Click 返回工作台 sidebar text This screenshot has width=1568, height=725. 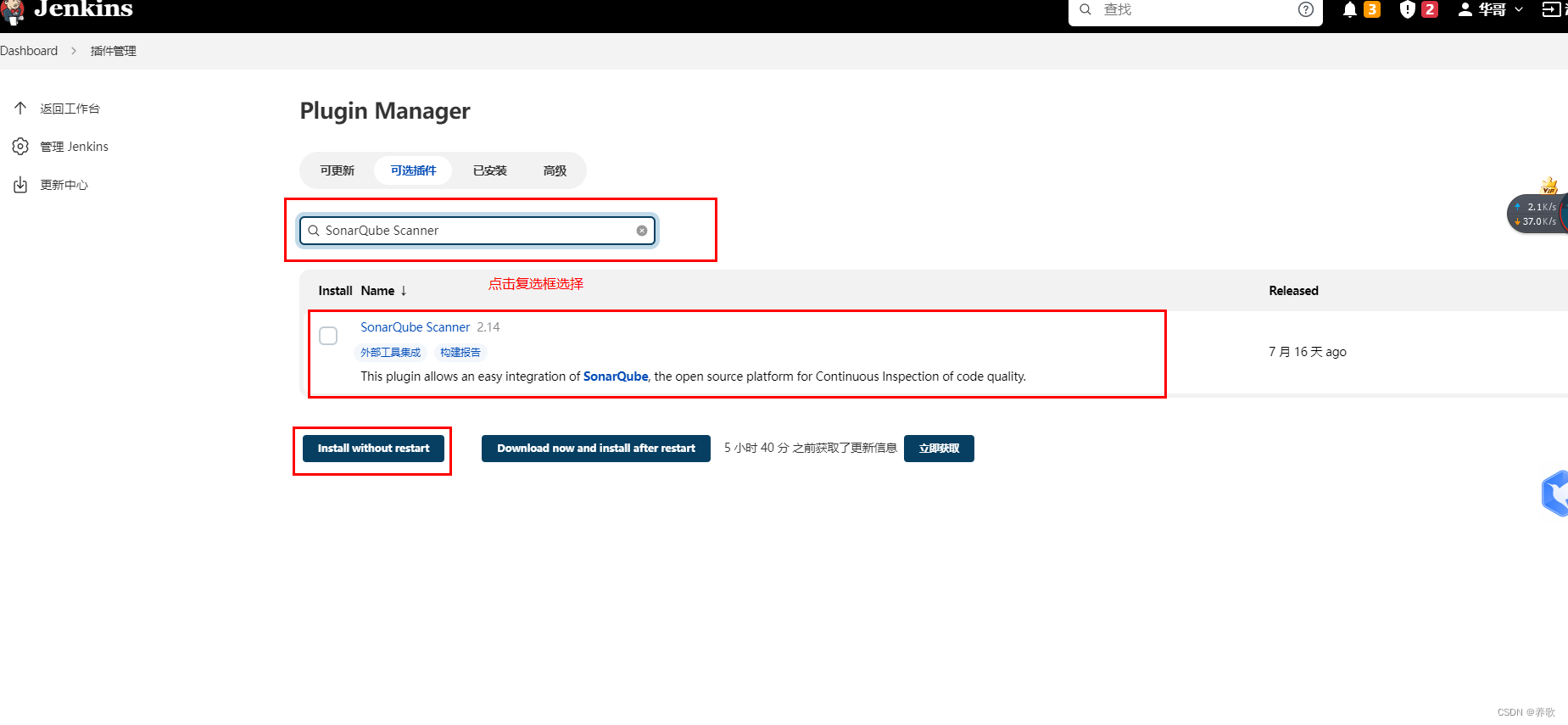click(70, 109)
